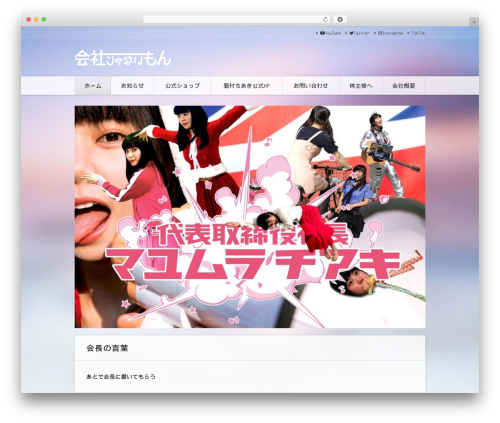Open the 公式ショップ menu item

pos(182,86)
